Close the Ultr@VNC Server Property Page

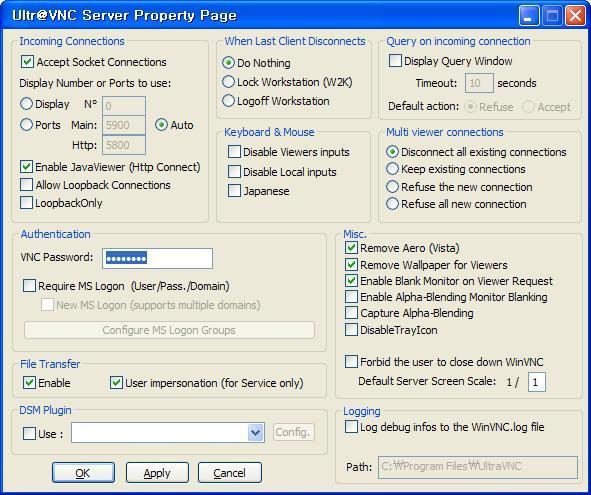pos(575,16)
